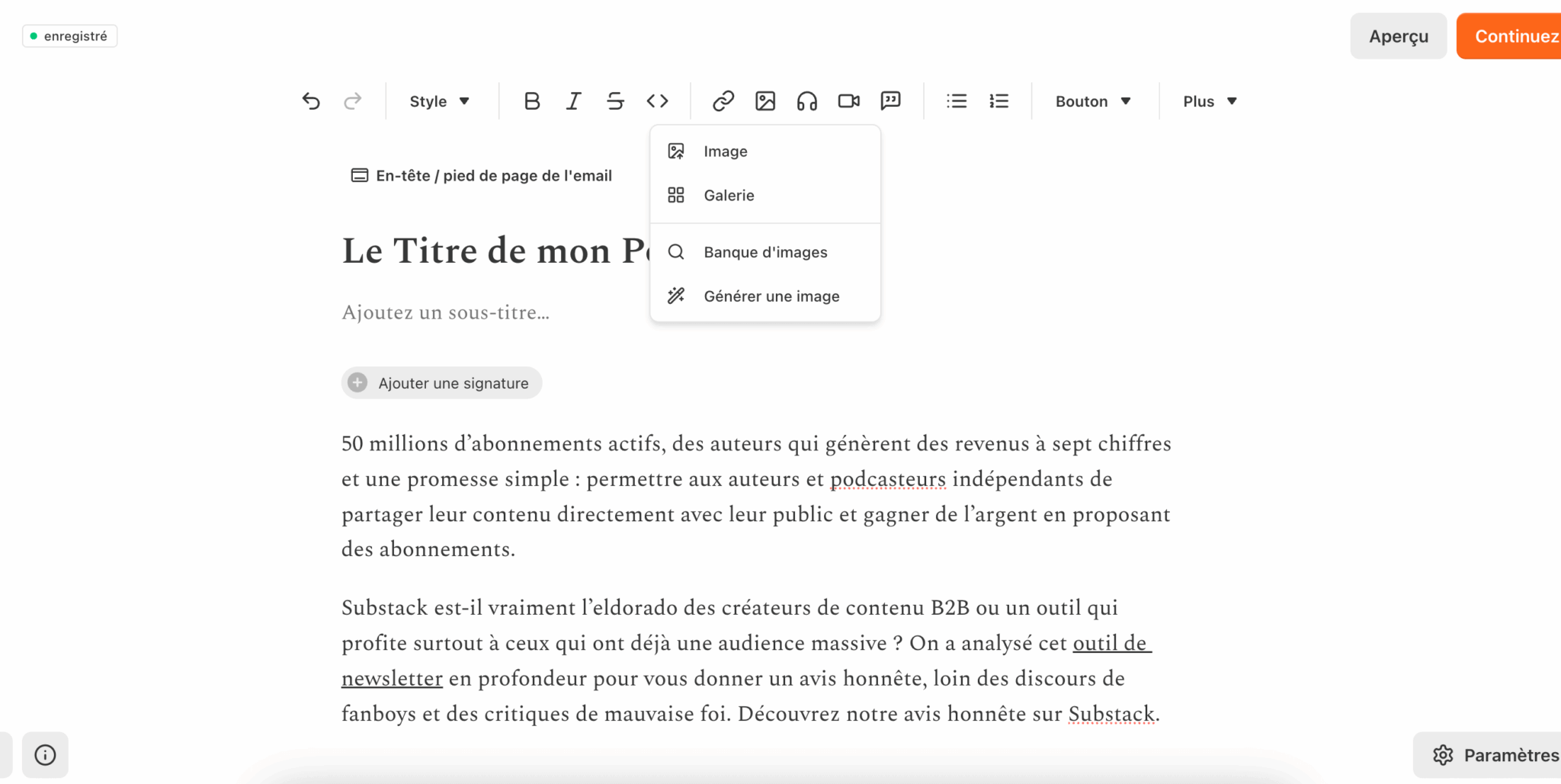The height and width of the screenshot is (784, 1561).
Task: Insert a video with camera icon
Action: (x=848, y=101)
